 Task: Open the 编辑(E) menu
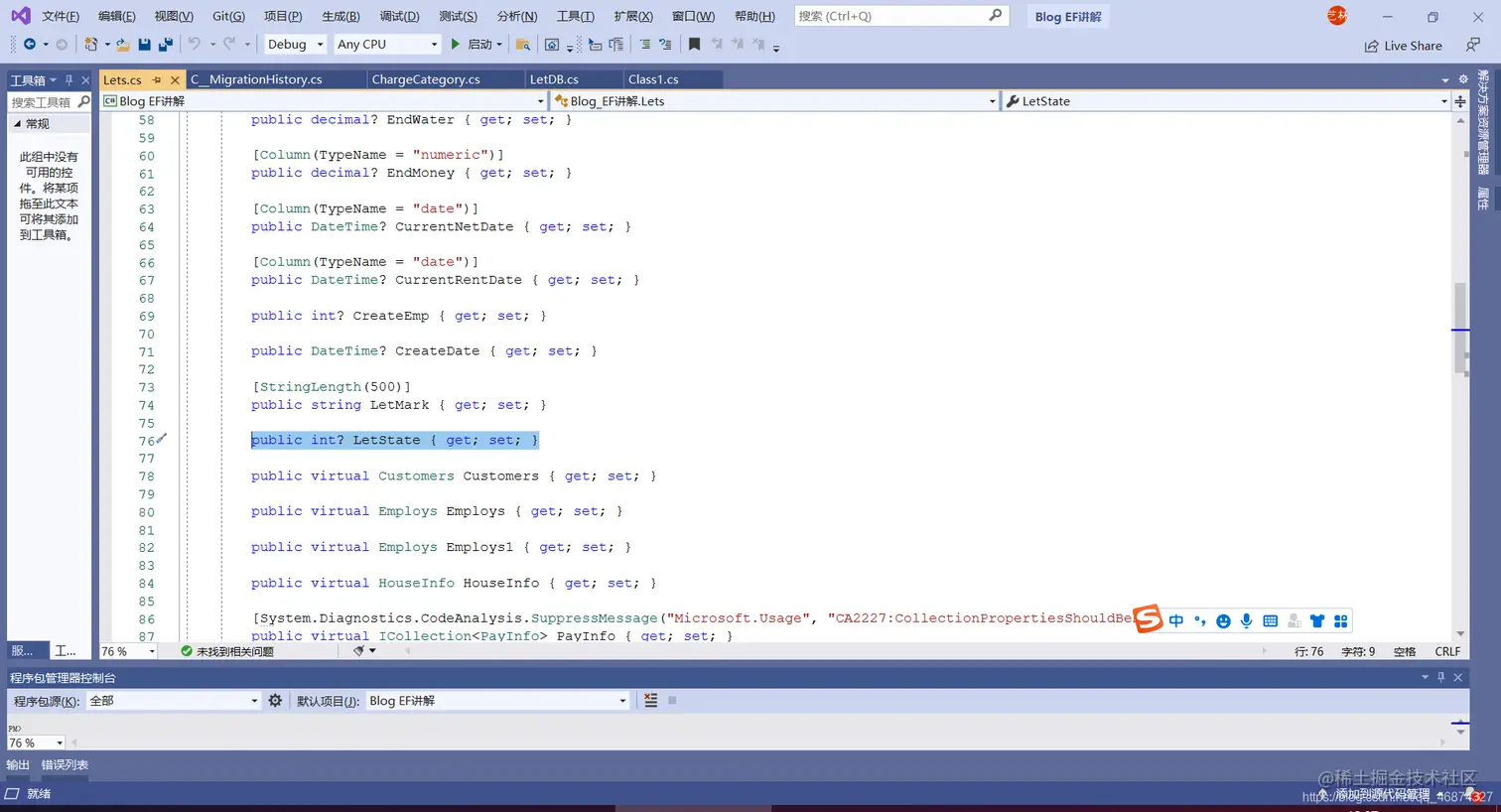click(x=117, y=16)
